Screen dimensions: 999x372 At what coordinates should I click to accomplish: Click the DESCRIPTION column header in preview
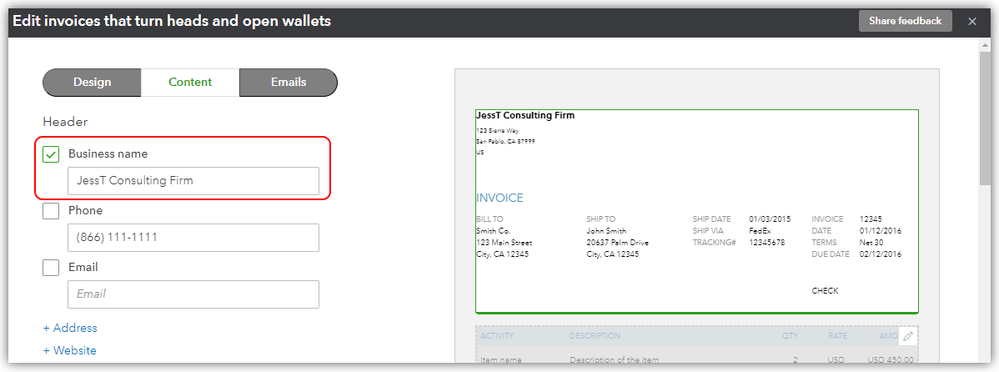594,336
